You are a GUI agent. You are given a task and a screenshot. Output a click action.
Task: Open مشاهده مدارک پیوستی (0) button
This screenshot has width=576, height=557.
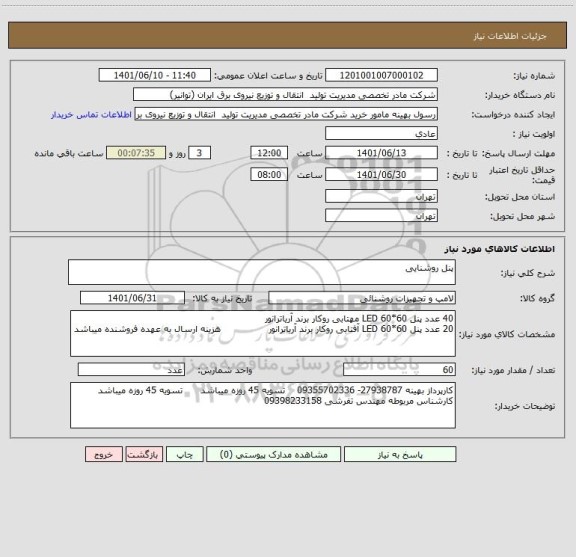pyautogui.click(x=274, y=454)
